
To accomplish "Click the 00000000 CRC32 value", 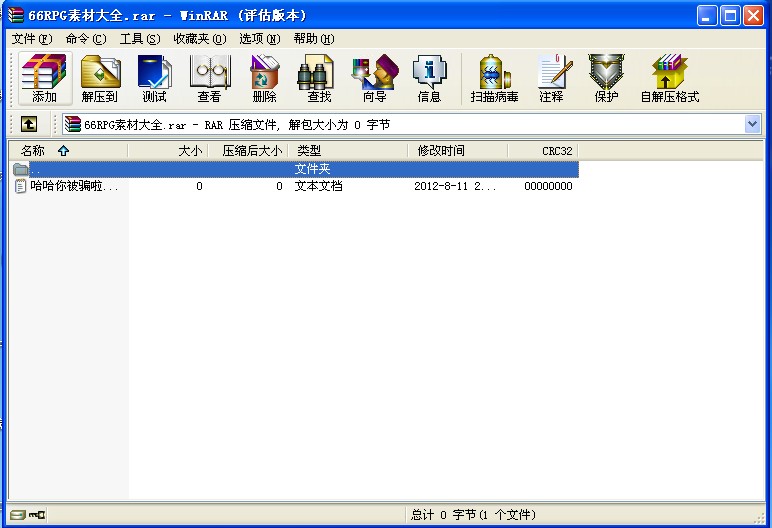I will point(548,186).
